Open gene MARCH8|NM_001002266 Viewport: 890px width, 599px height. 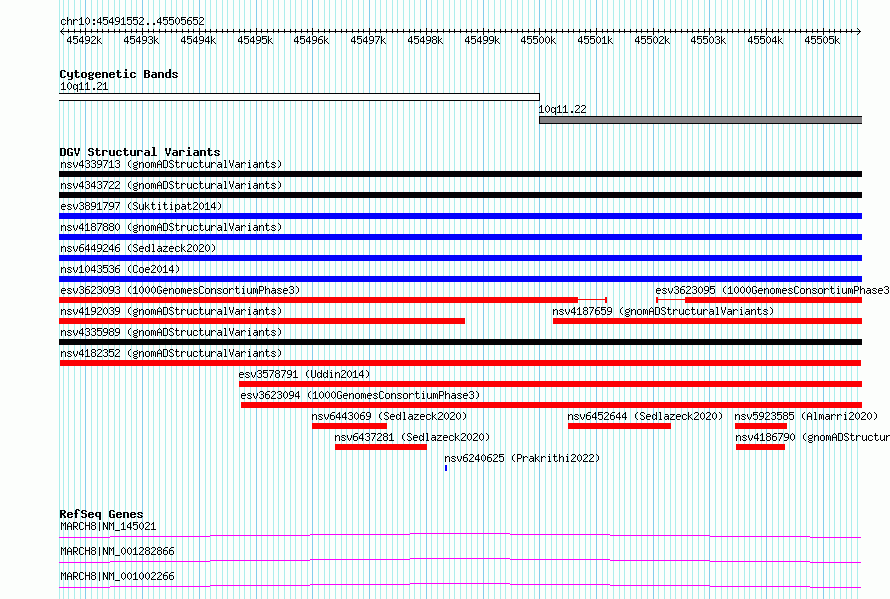coord(117,576)
